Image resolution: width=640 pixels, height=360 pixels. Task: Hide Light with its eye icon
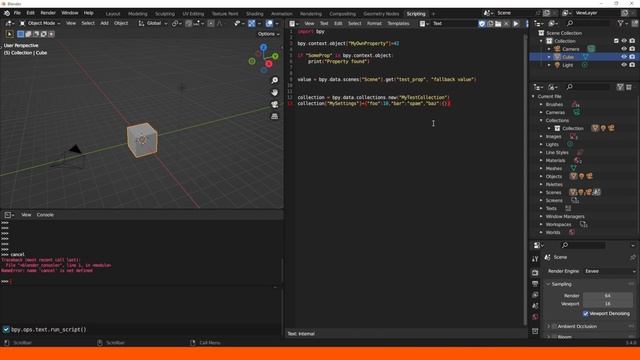click(x=624, y=65)
